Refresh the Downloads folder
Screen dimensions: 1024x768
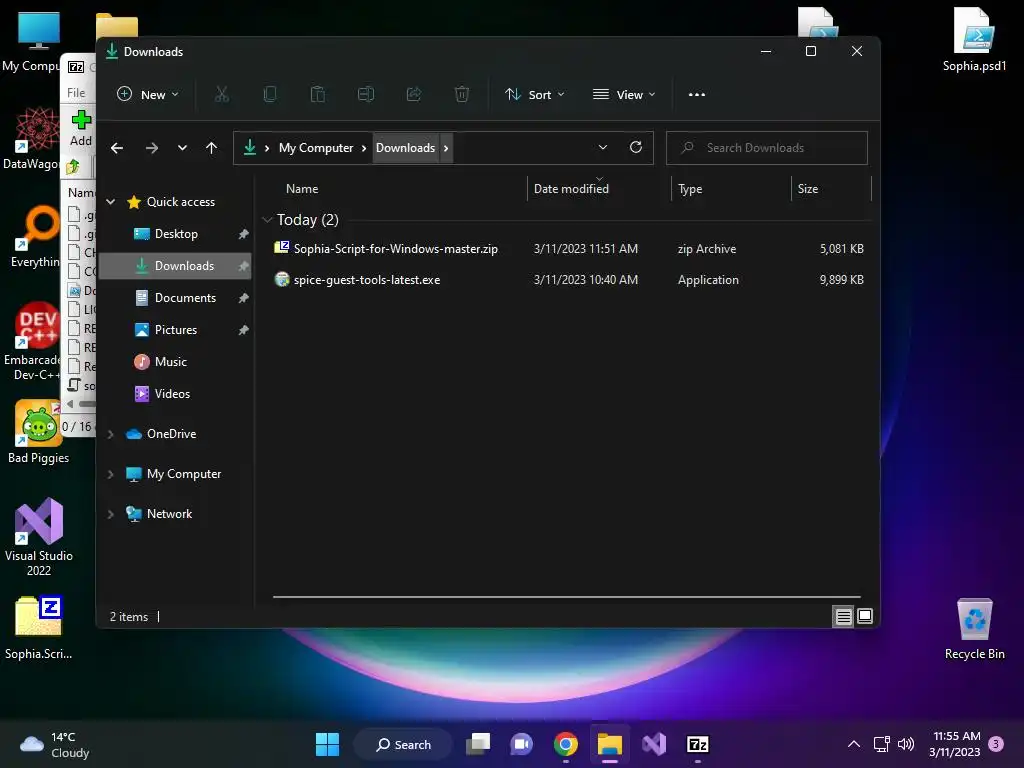(635, 148)
